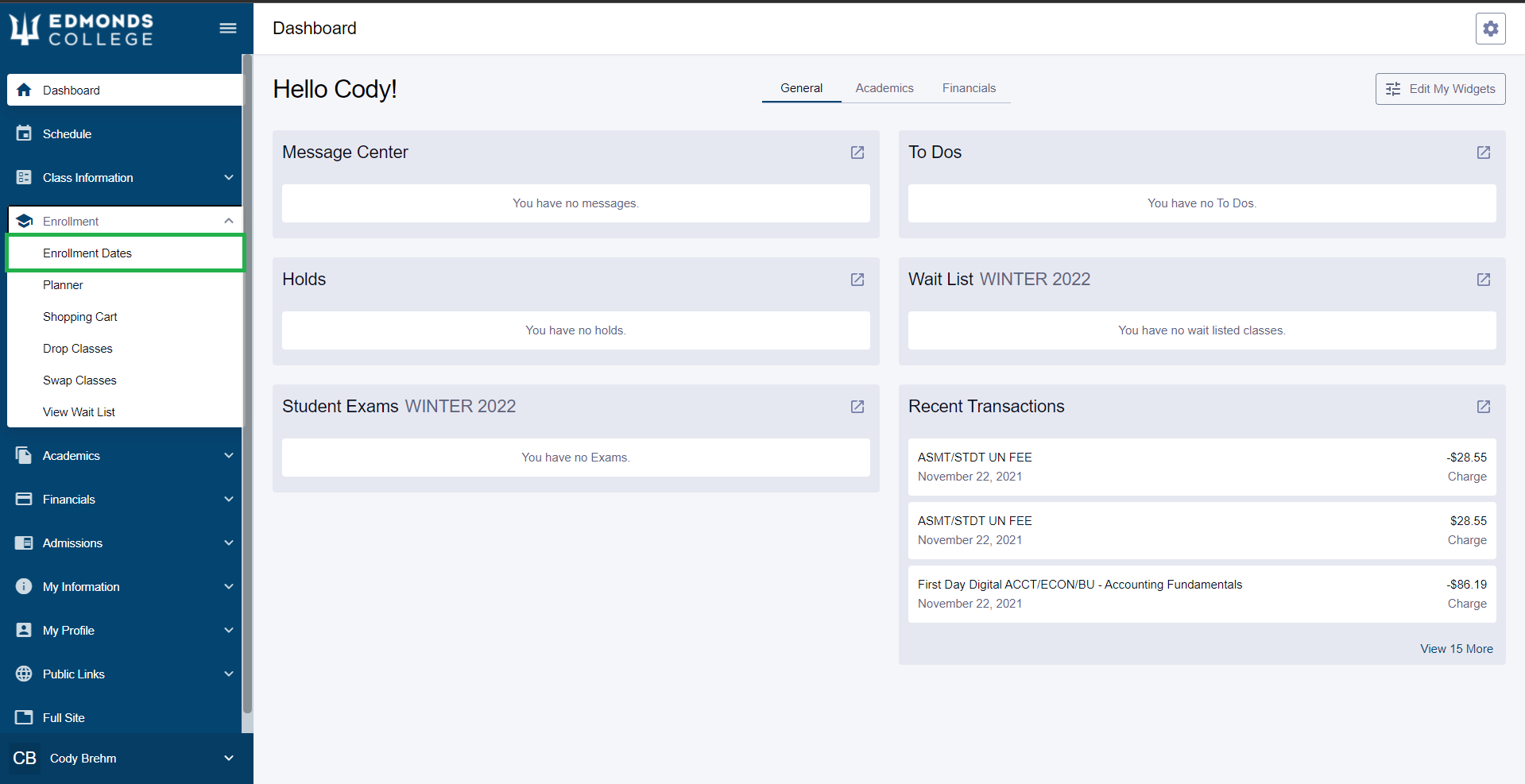The image size is (1525, 784).
Task: Collapse sidebar with hamburger menu icon
Action: (228, 29)
